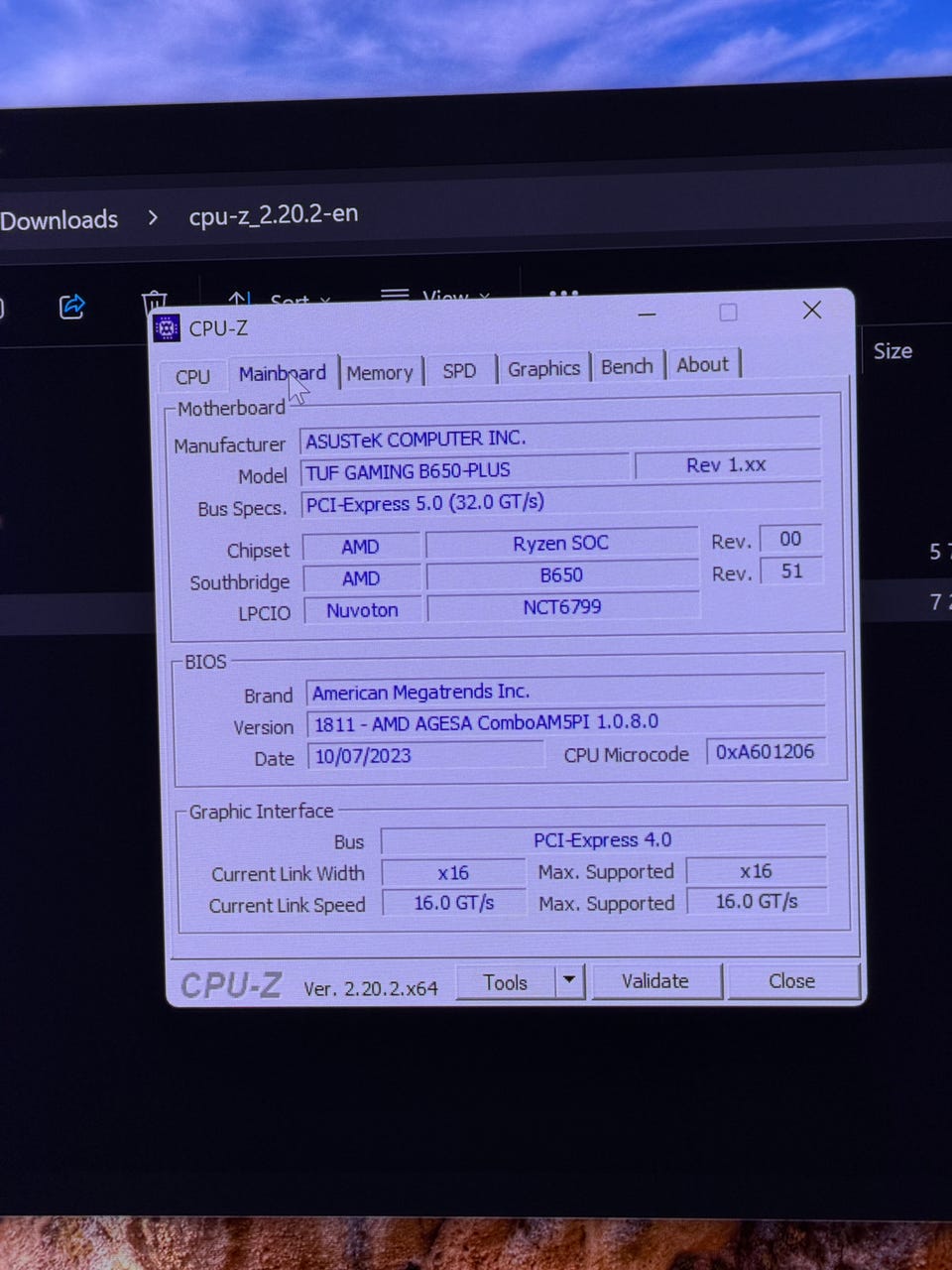Click the Southbridge B650 field
The width and height of the screenshot is (952, 1270).
tap(561, 574)
